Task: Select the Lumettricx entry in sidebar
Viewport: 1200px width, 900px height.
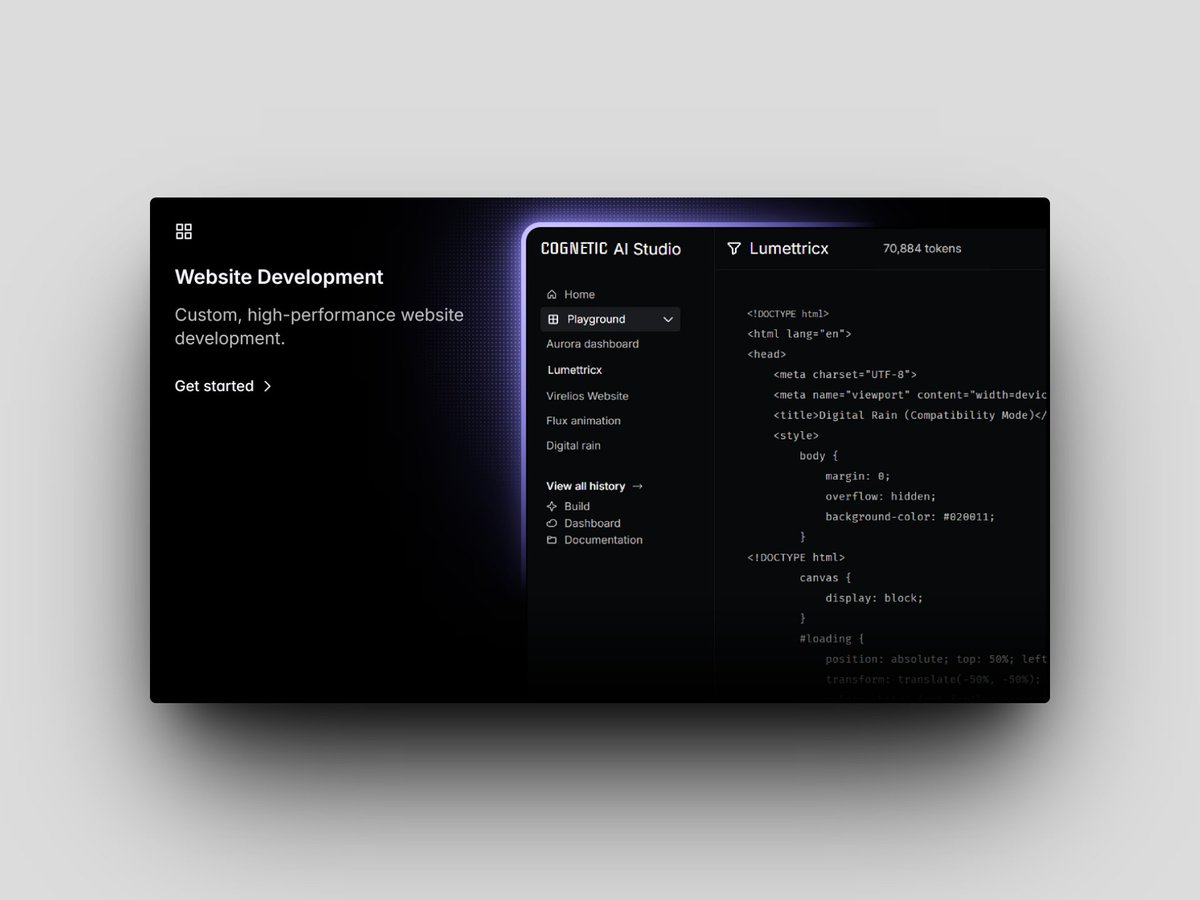Action: tap(575, 370)
